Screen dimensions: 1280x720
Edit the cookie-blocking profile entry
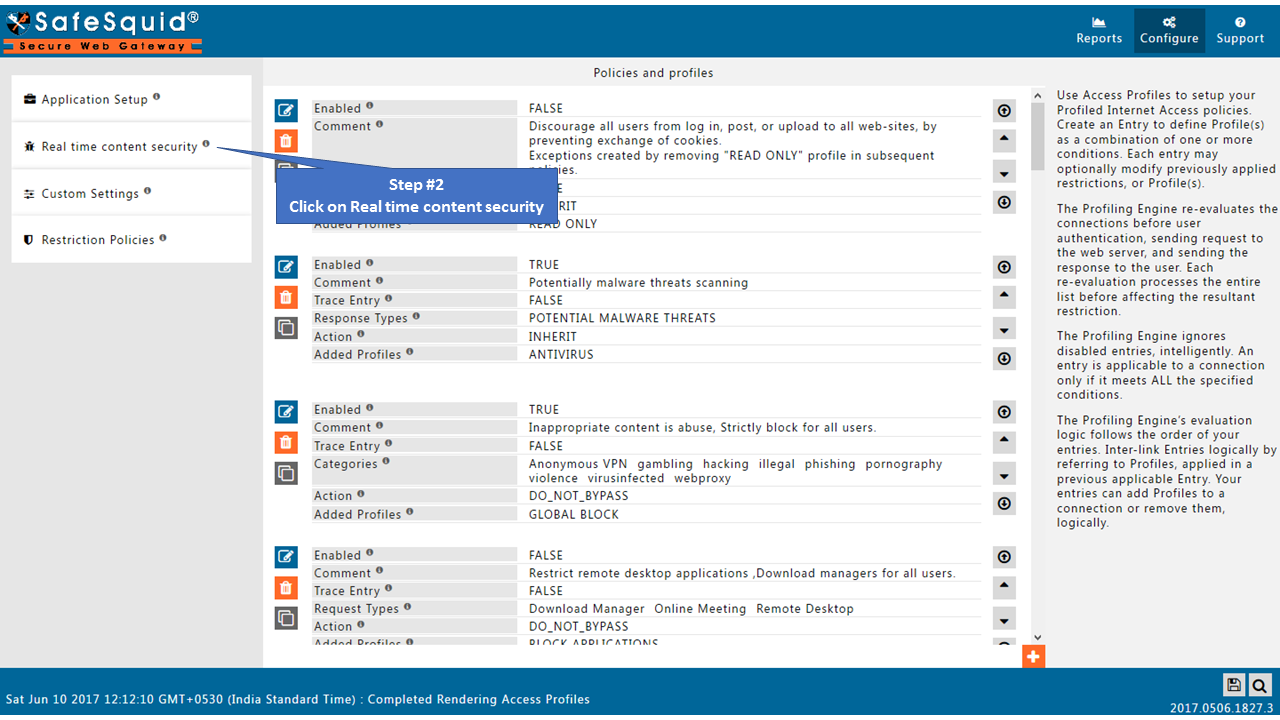(286, 110)
